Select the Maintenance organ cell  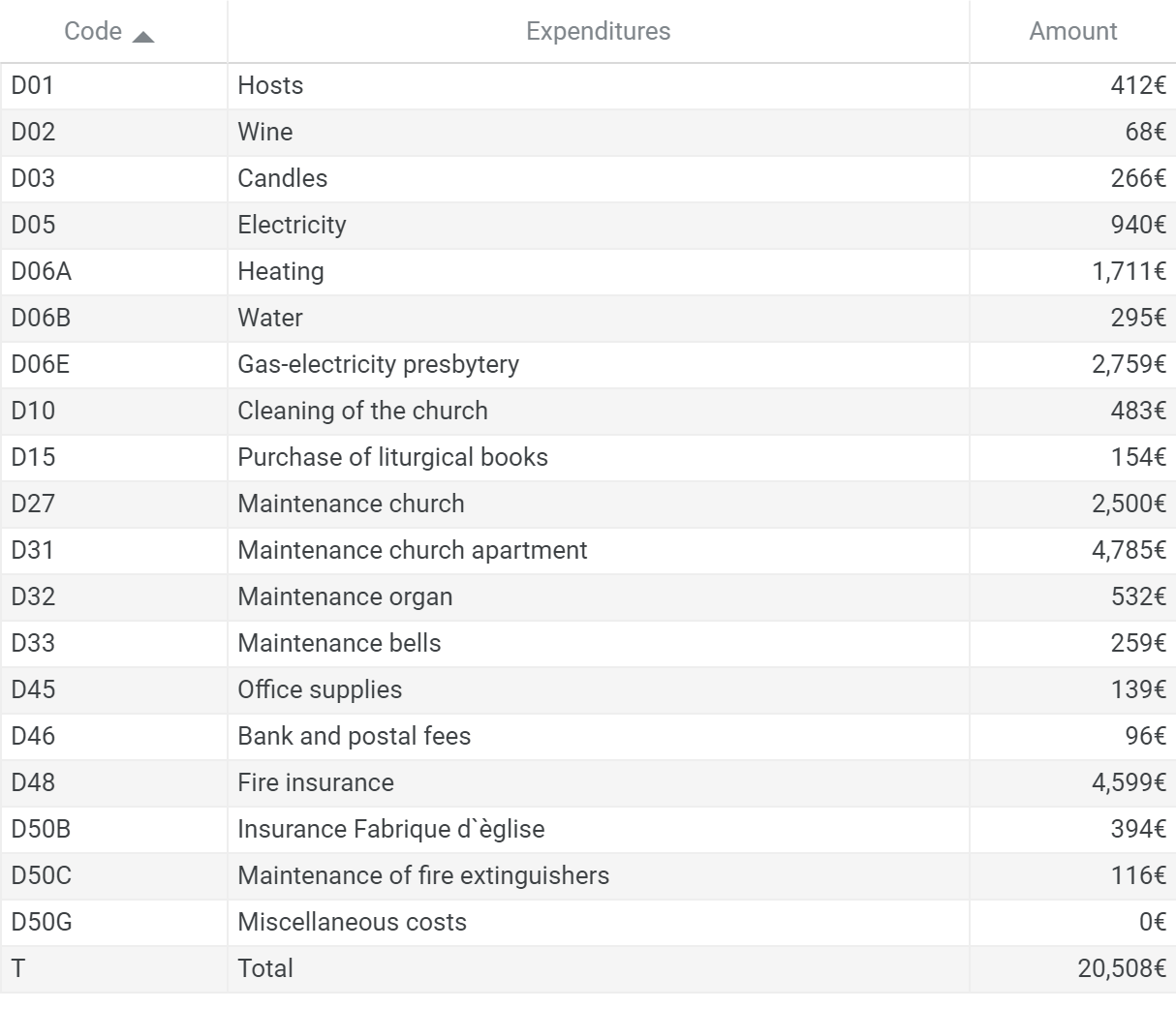click(x=598, y=596)
